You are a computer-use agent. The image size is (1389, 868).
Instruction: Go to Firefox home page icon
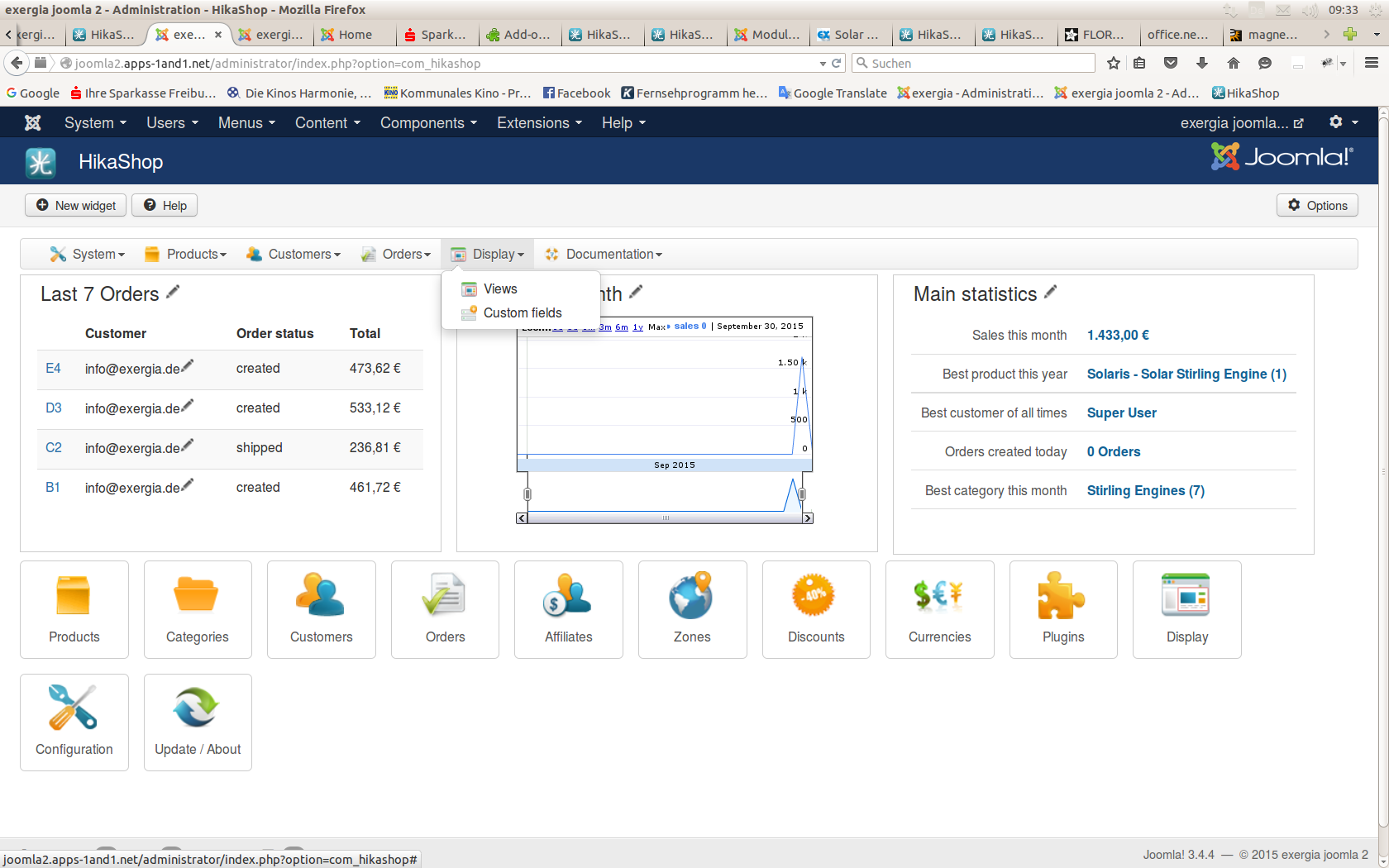click(x=1234, y=63)
